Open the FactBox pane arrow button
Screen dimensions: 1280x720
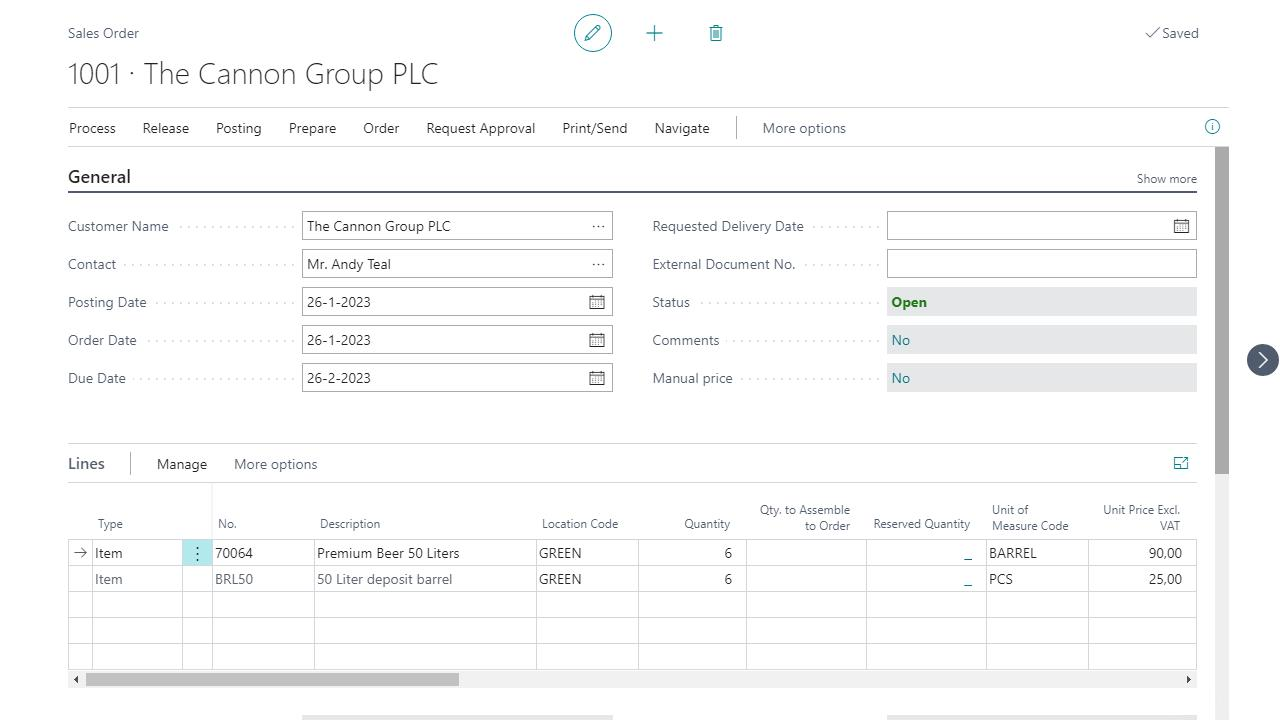(x=1262, y=360)
